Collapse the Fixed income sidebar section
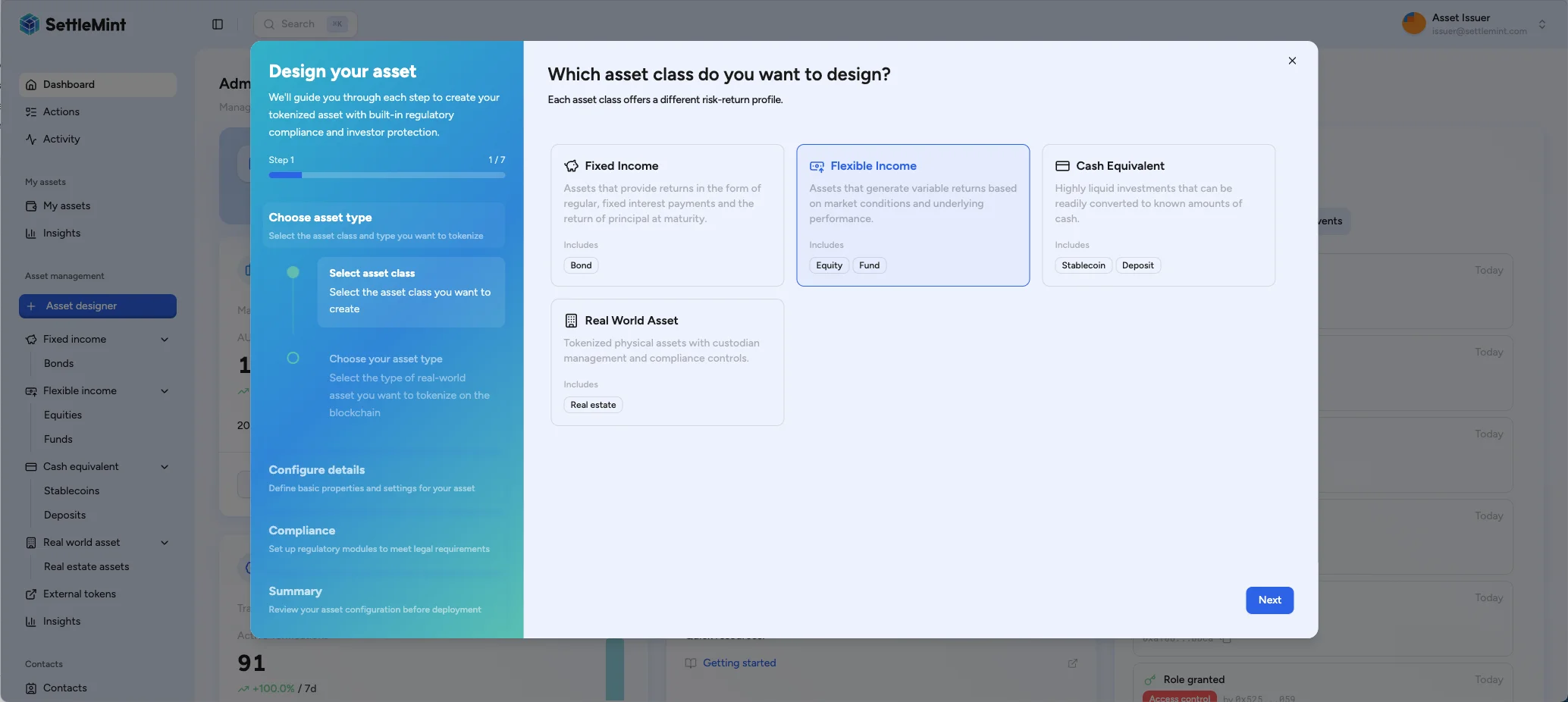This screenshot has height=702, width=1568. coord(165,340)
